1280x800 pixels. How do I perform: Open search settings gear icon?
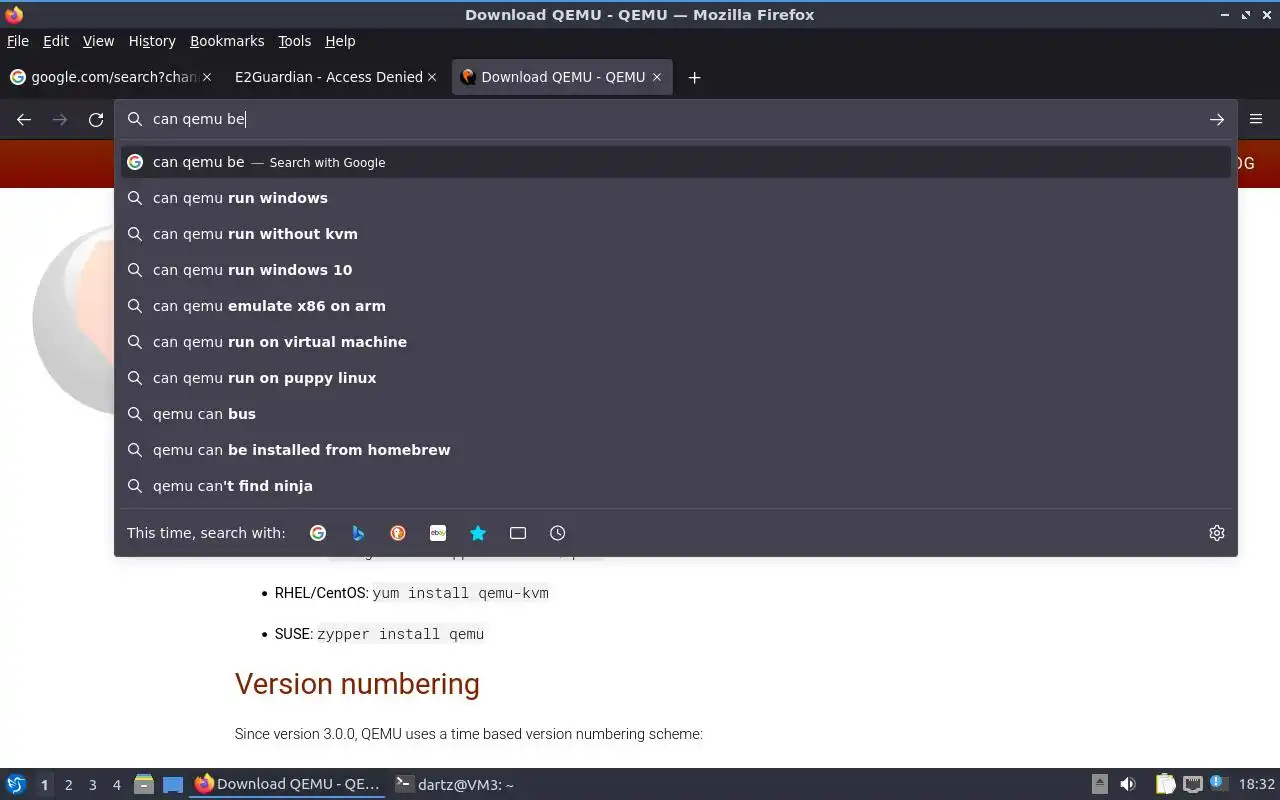pos(1216,533)
